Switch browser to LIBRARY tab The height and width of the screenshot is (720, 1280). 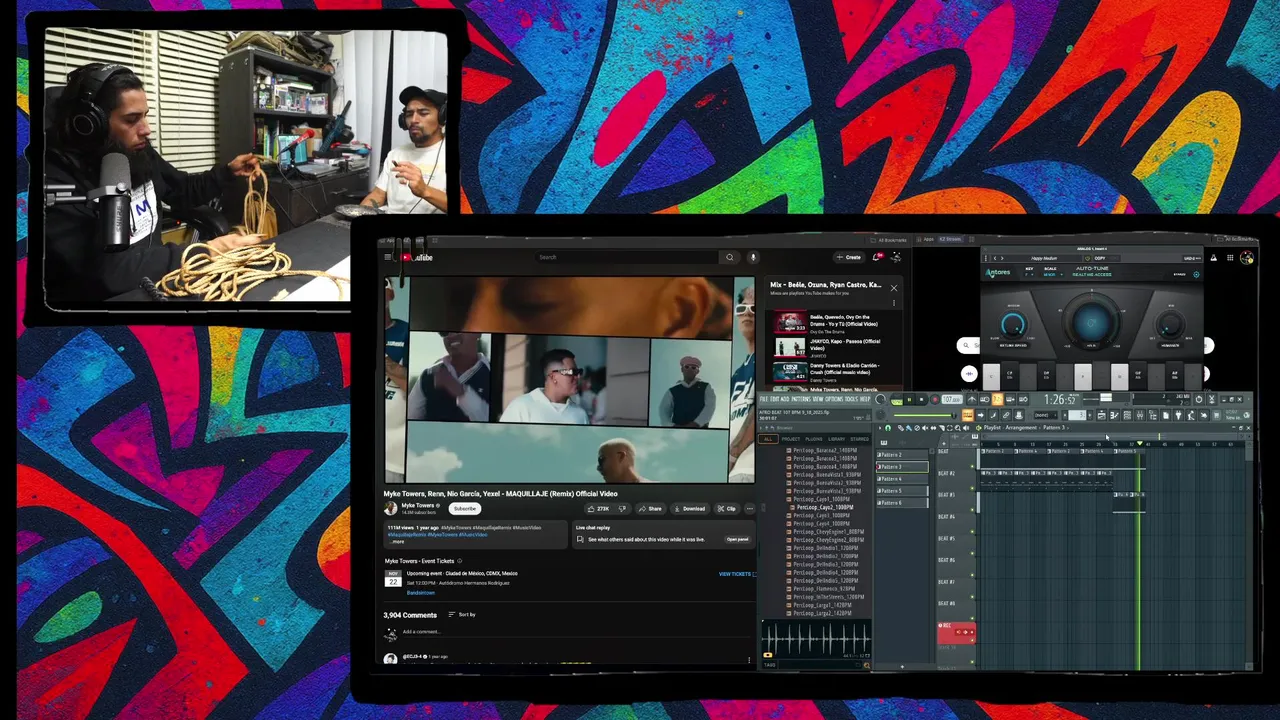(x=836, y=439)
